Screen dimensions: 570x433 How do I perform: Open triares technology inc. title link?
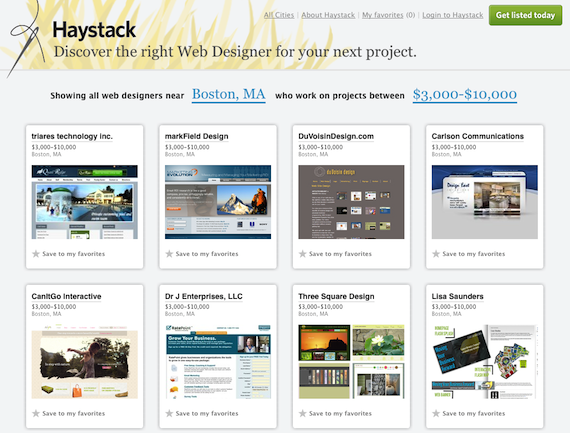tap(72, 136)
